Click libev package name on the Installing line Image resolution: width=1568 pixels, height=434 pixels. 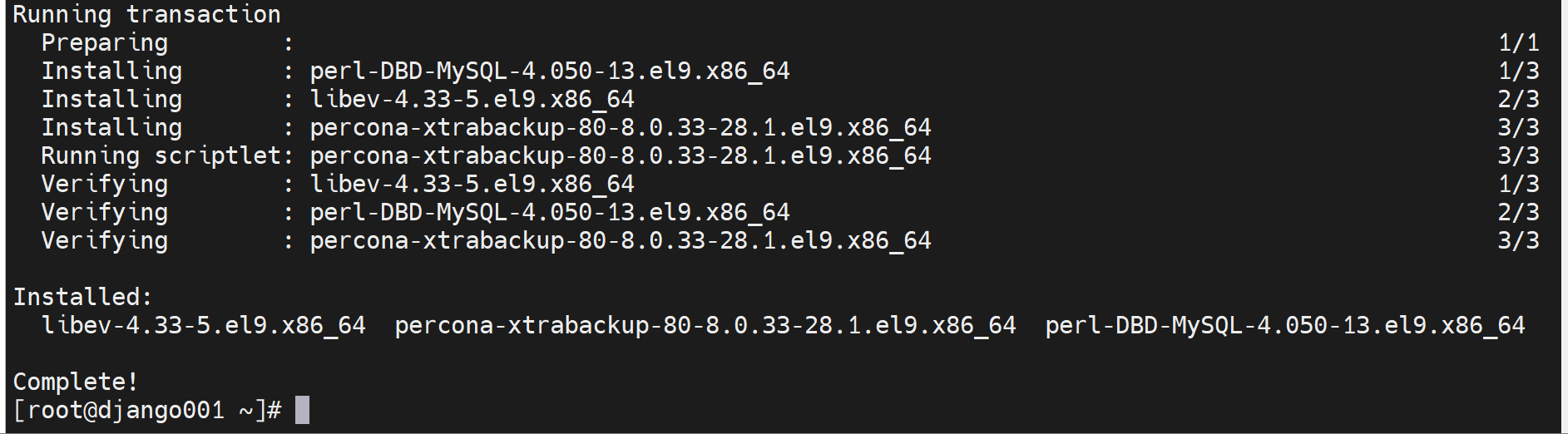[472, 99]
